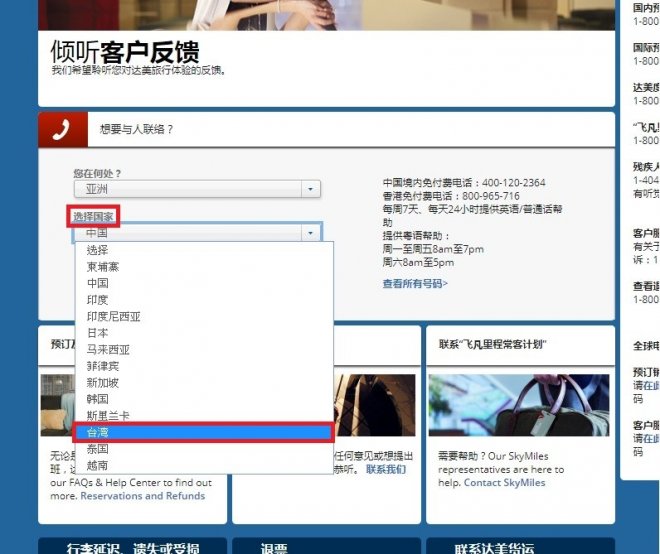Open the Contact SkyMiles link
The image size is (660, 554).
504,483
